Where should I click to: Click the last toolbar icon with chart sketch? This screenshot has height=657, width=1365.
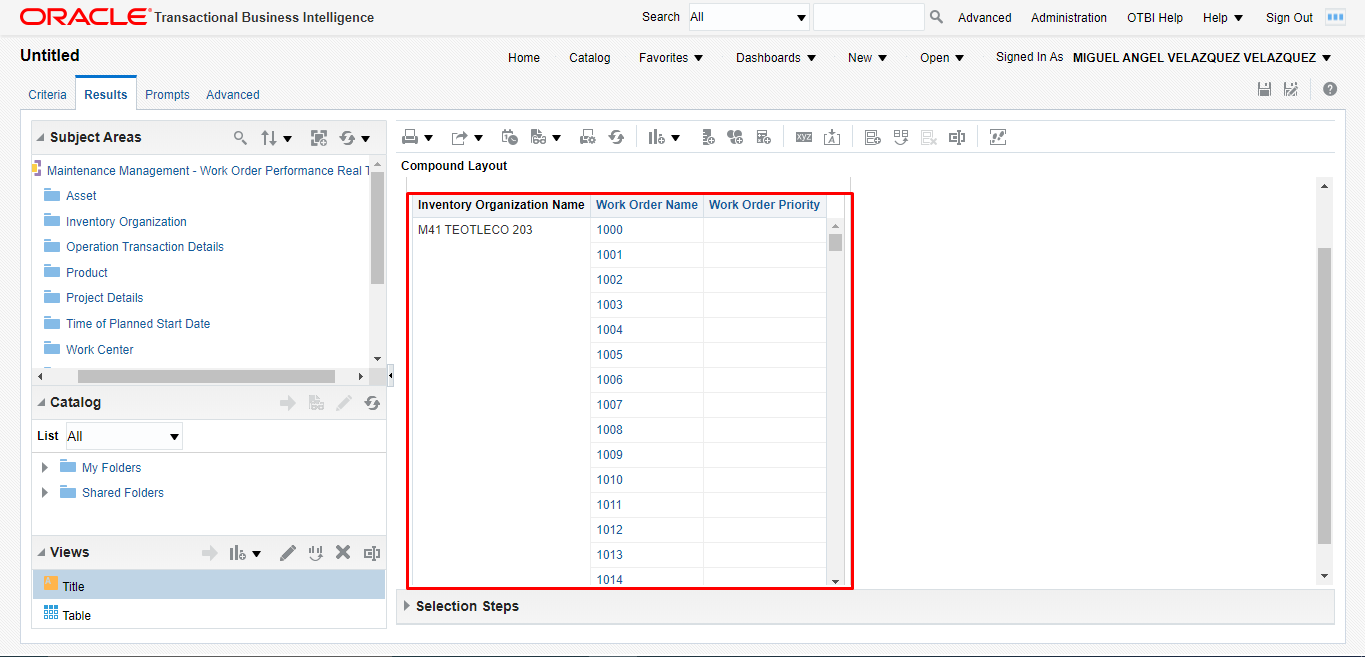[997, 137]
